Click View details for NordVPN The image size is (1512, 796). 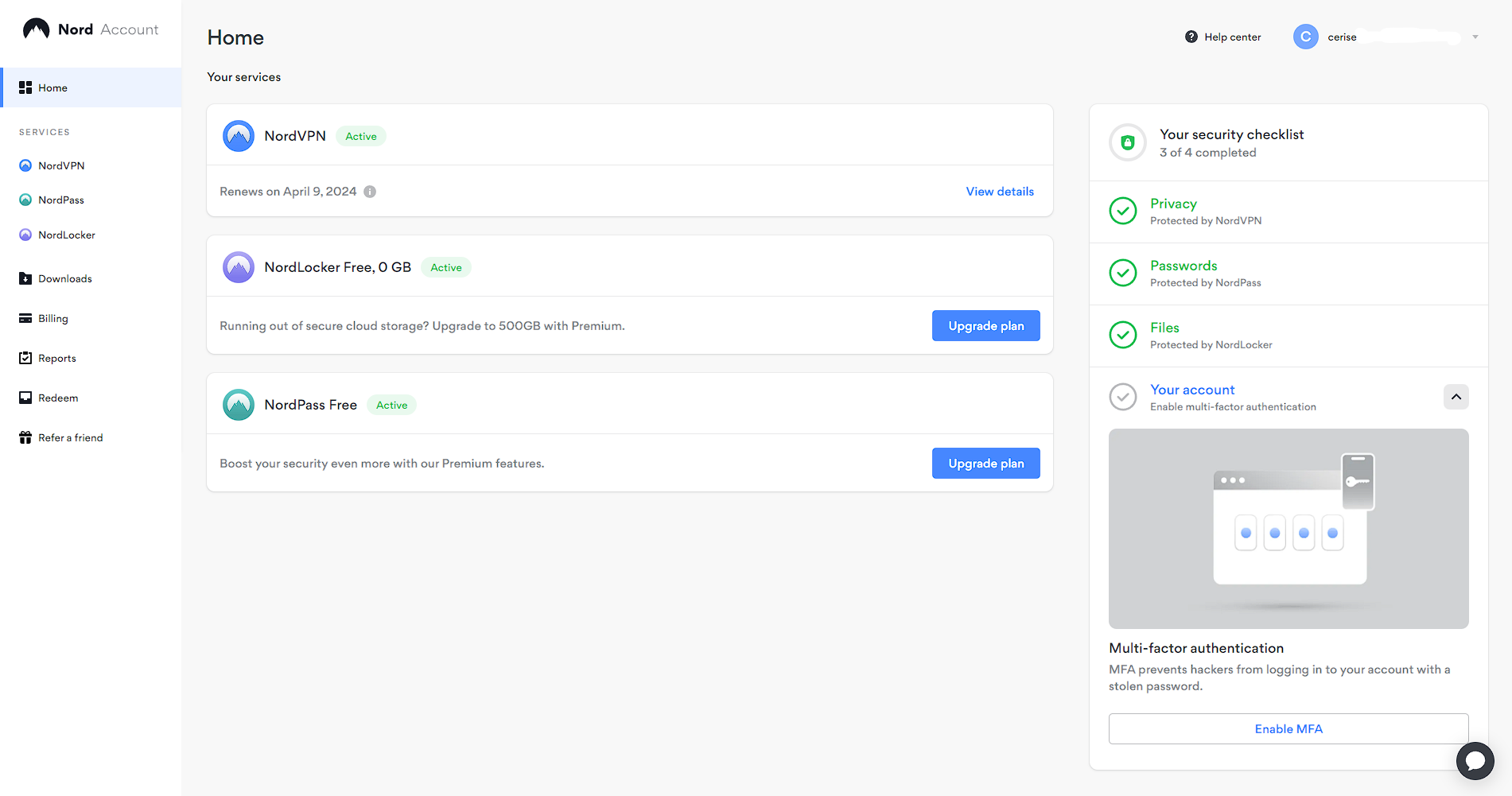[x=1000, y=192]
